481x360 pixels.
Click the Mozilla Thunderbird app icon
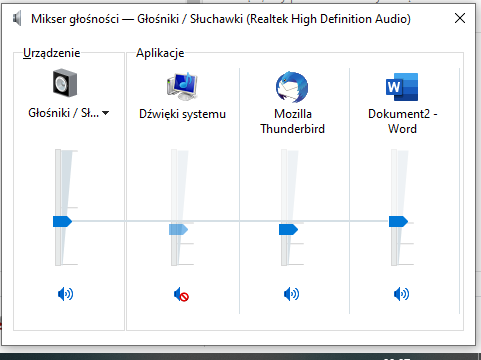point(292,87)
